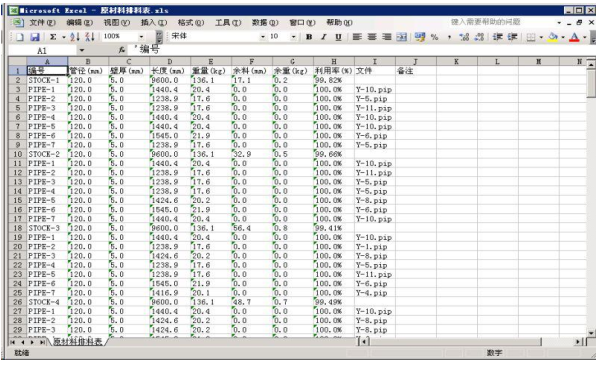The width and height of the screenshot is (598, 365).
Task: Click the Save icon in toolbar
Action: coord(35,37)
